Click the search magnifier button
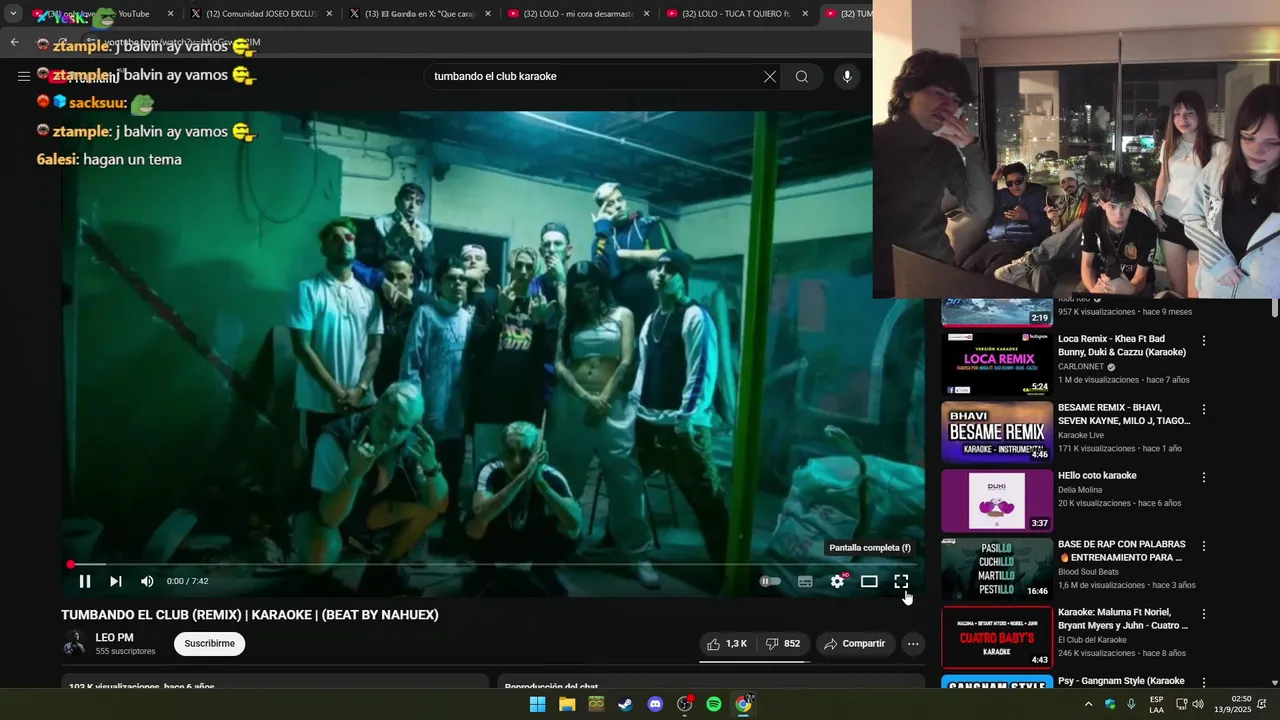The height and width of the screenshot is (720, 1280). point(802,77)
